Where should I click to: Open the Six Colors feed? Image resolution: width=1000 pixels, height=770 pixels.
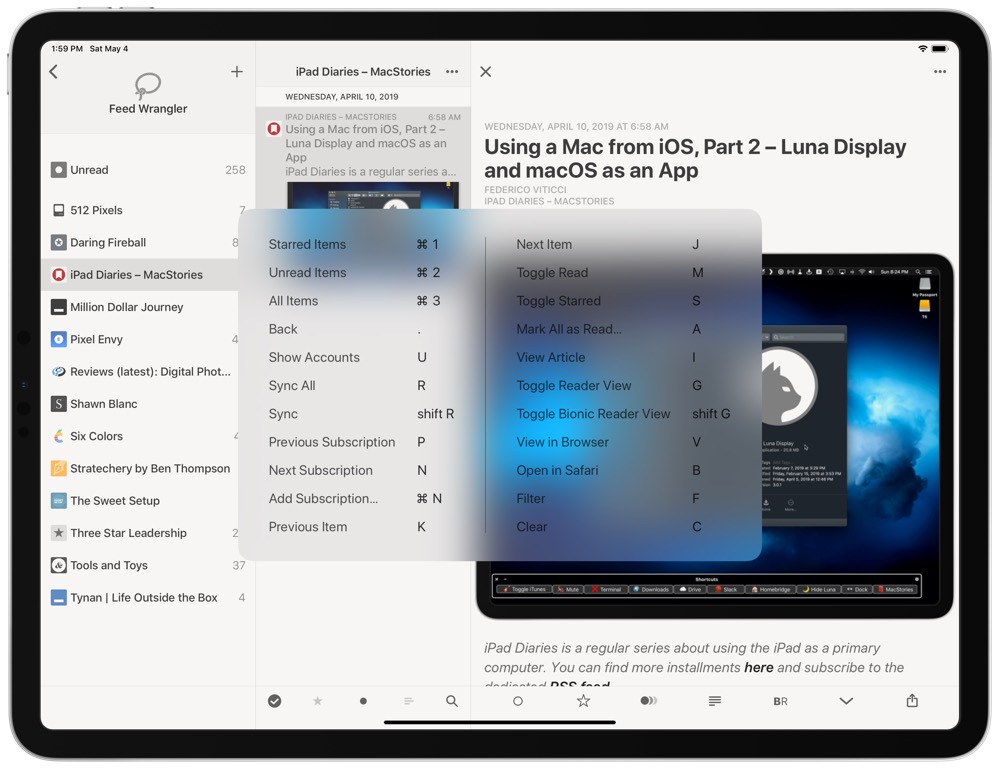pos(148,436)
